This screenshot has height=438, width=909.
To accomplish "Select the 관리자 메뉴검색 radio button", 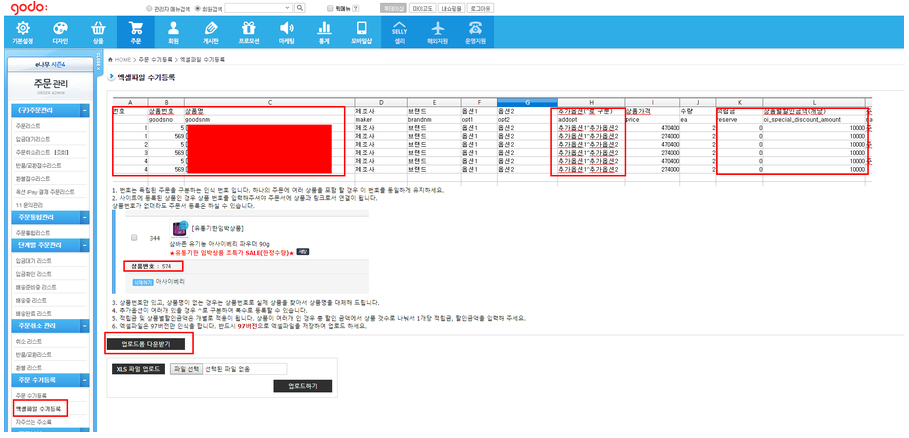I will (x=150, y=6).
